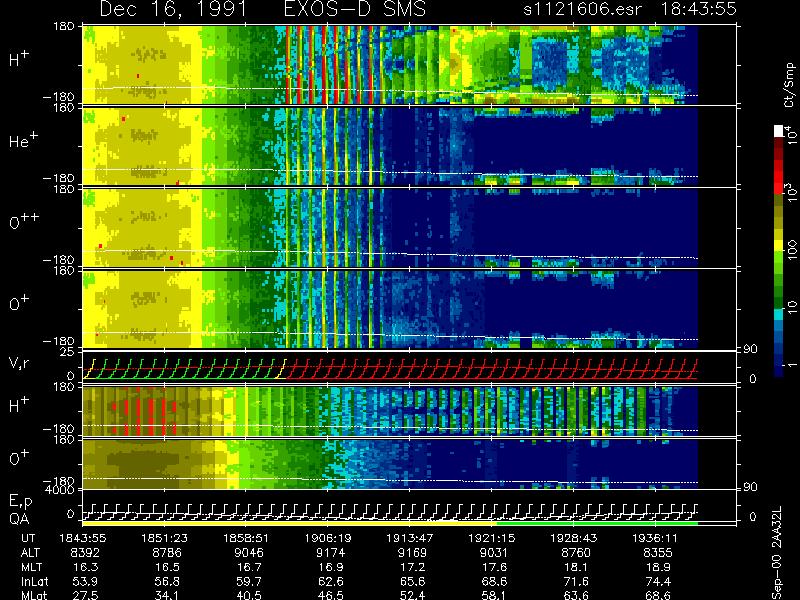The height and width of the screenshot is (600, 800).
Task: Pick MLT value '16.3'
Action: (x=85, y=567)
